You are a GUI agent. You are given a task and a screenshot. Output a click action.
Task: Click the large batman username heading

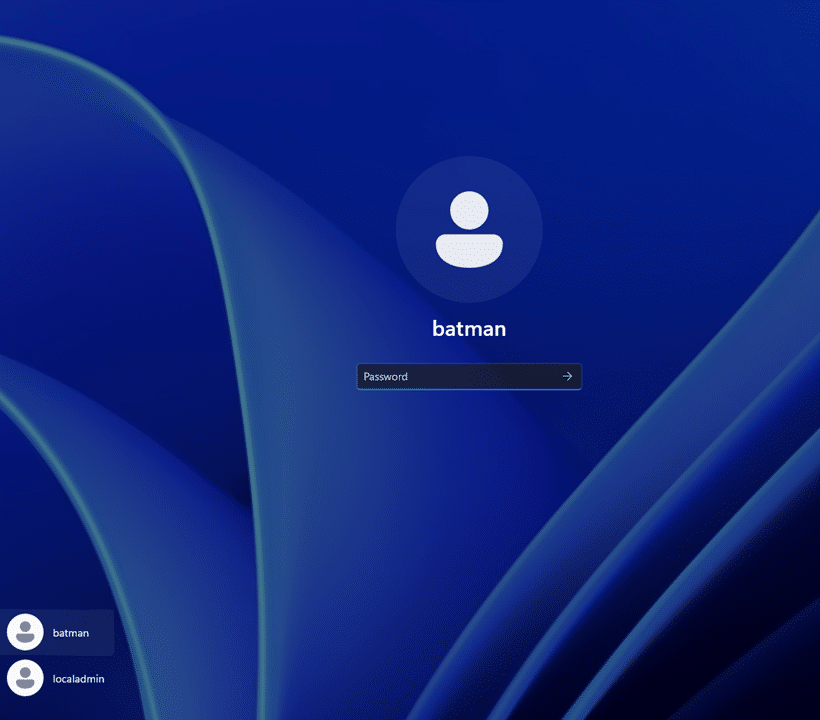pos(469,328)
